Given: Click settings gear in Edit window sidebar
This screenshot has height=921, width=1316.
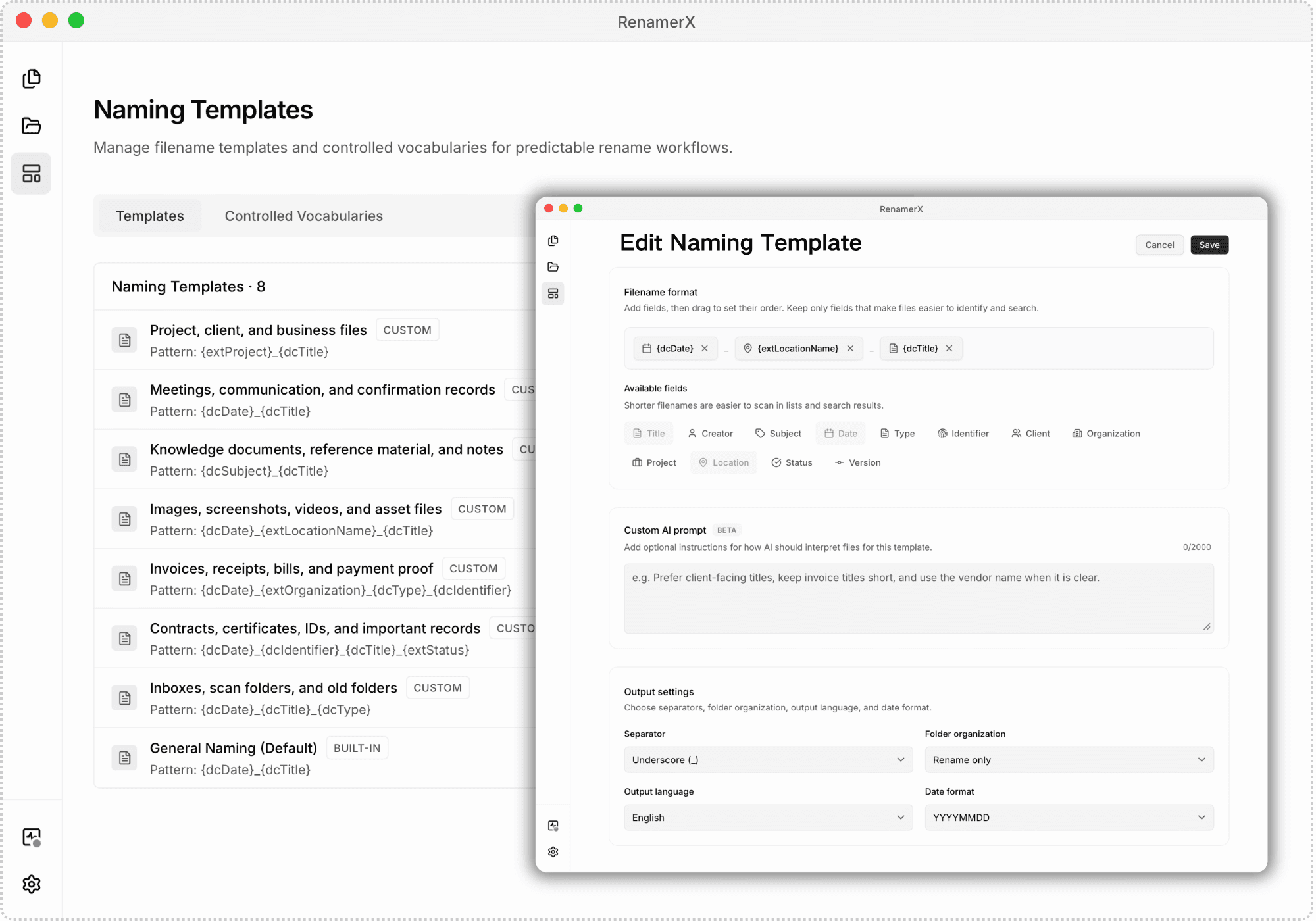Looking at the screenshot, I should click(553, 852).
